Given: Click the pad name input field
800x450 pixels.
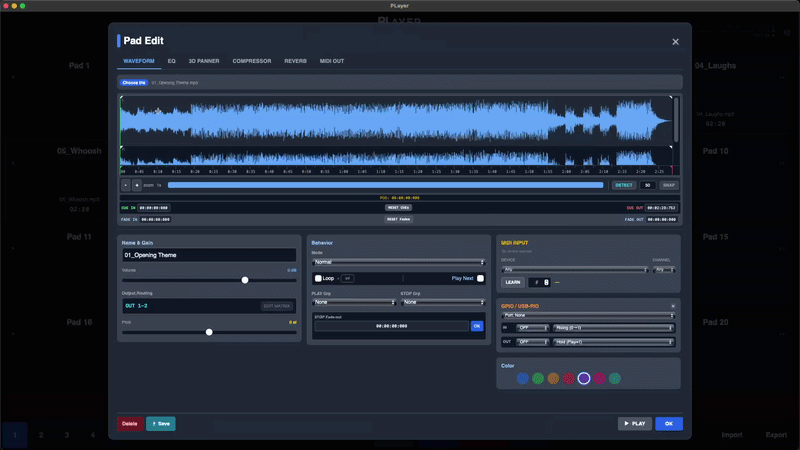Looking at the screenshot, I should click(x=209, y=255).
